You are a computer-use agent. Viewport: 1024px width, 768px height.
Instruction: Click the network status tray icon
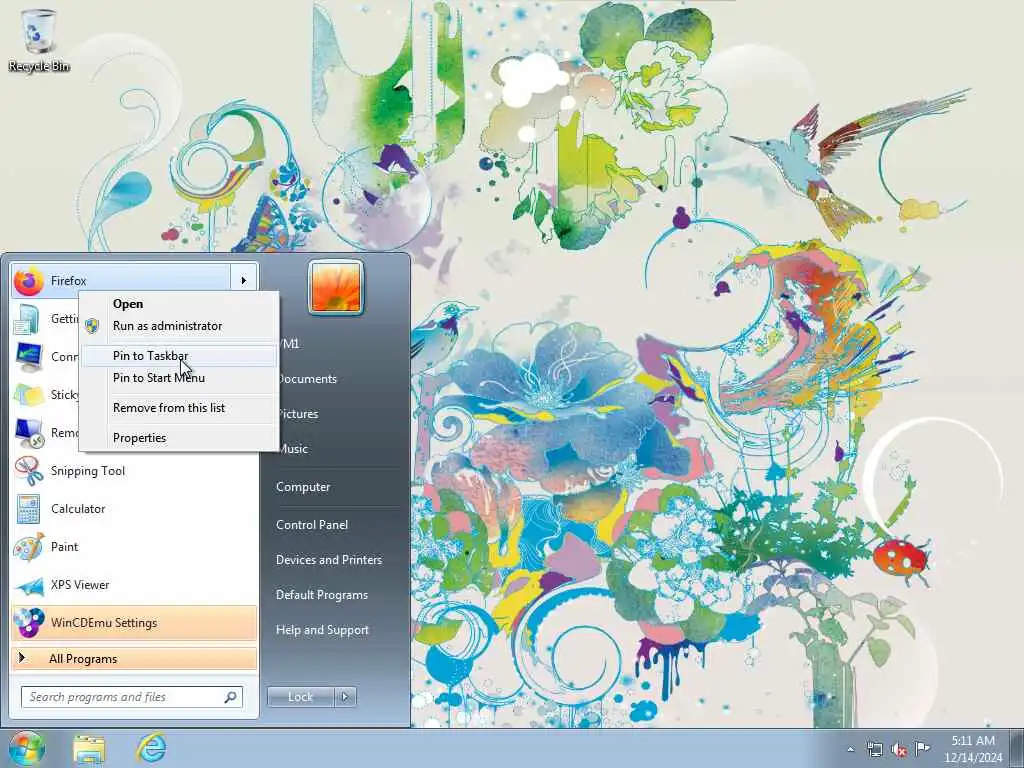(x=874, y=749)
